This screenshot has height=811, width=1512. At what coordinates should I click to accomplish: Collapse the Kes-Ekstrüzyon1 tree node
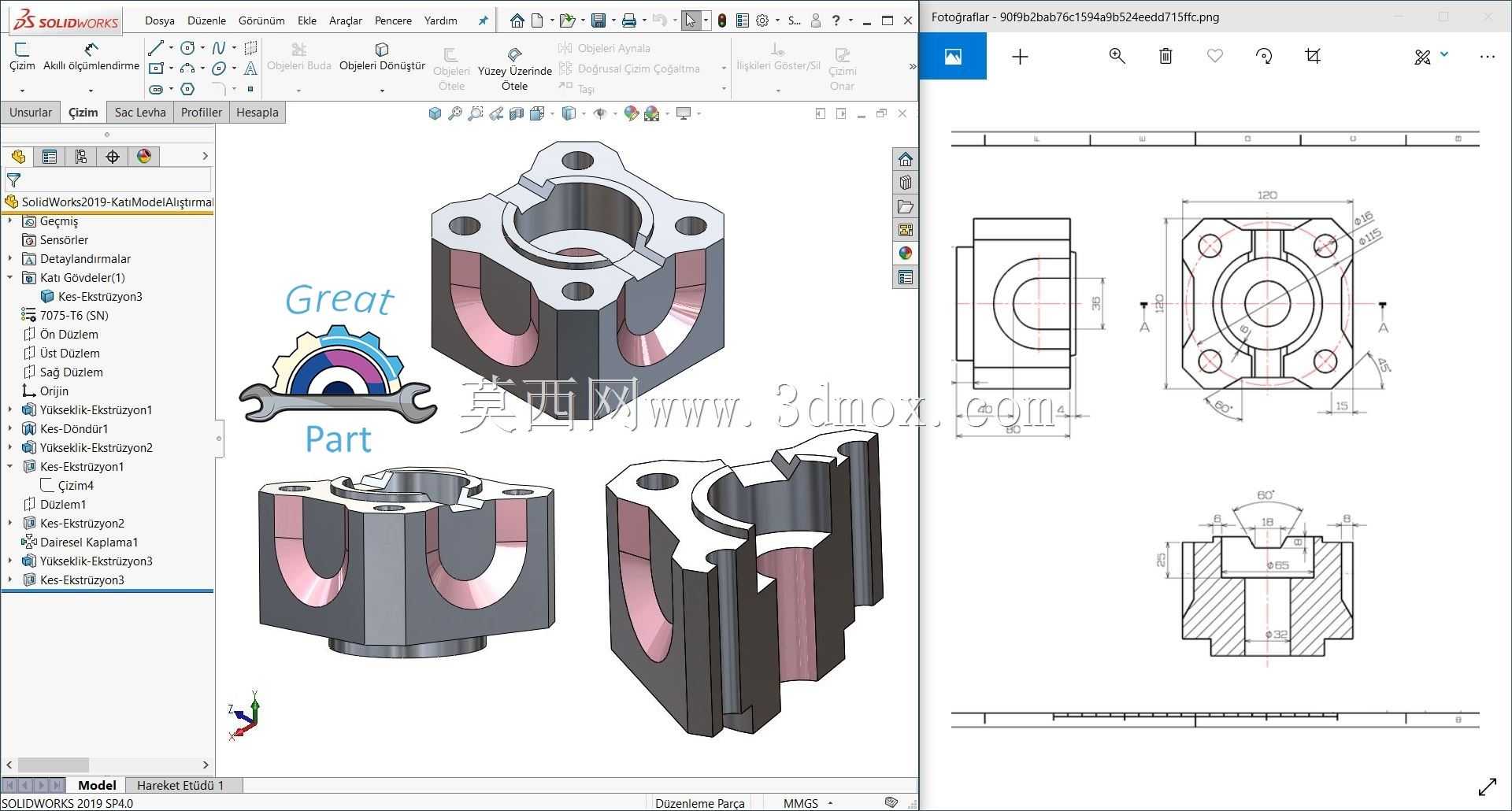10,466
